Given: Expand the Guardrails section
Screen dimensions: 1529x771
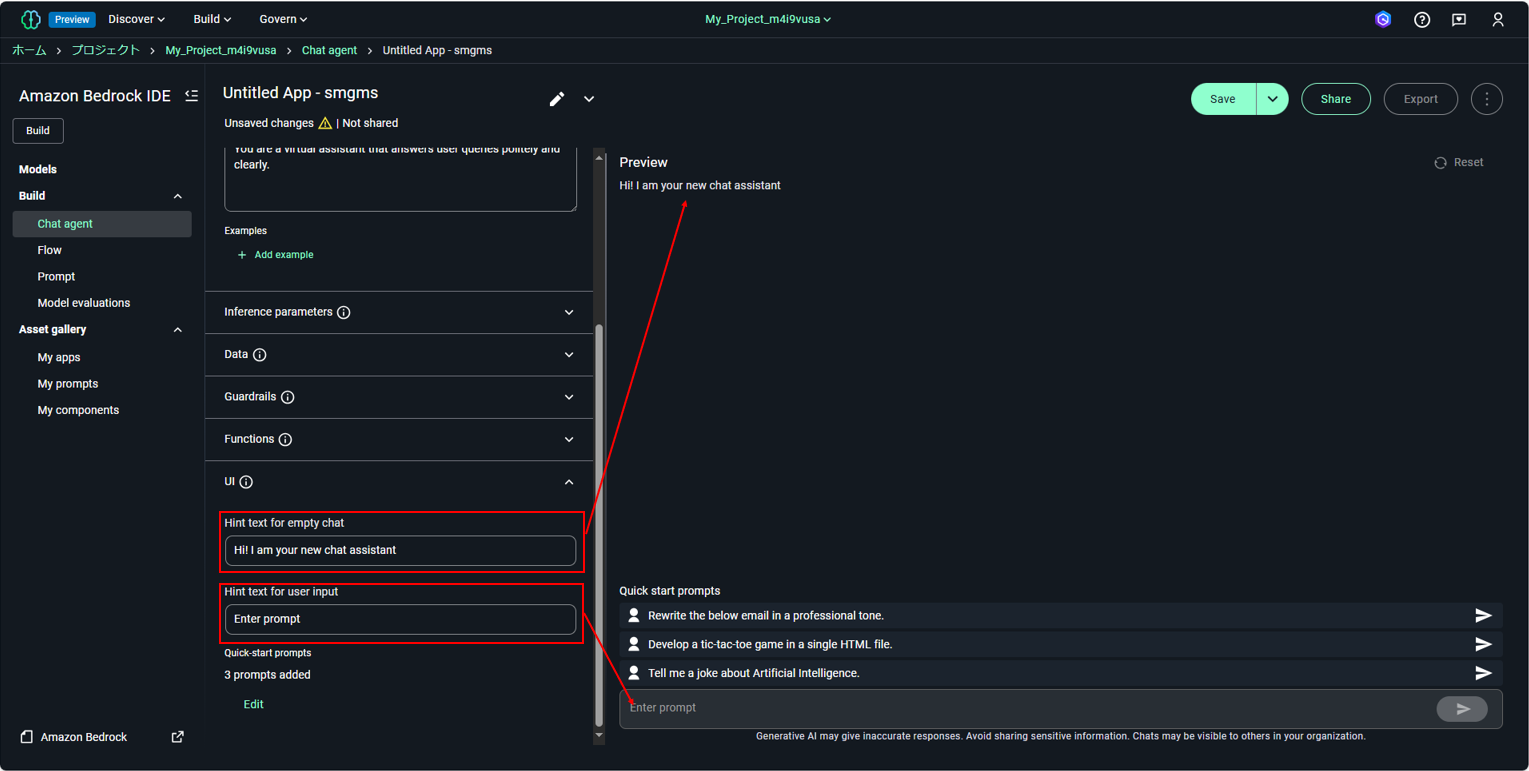Looking at the screenshot, I should (569, 397).
